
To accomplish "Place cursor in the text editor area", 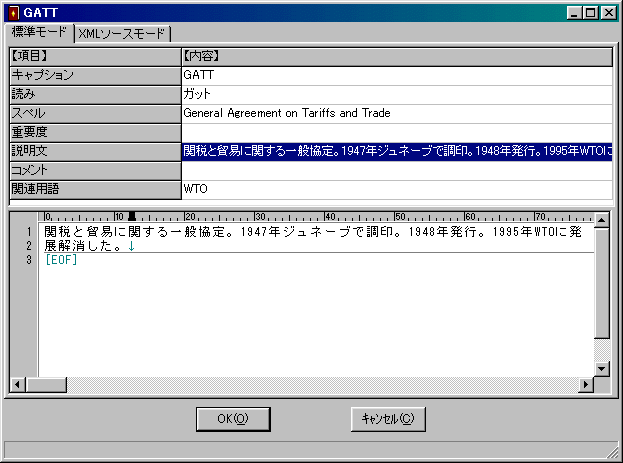I will click(300, 300).
